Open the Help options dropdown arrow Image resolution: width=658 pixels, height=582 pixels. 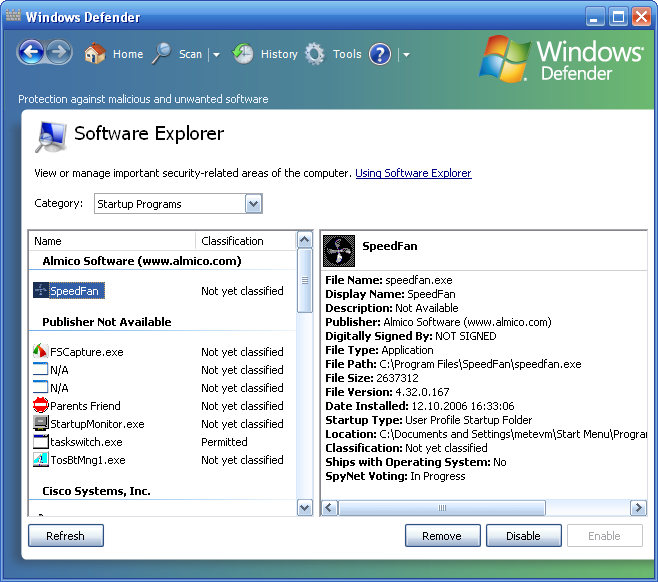pos(406,55)
